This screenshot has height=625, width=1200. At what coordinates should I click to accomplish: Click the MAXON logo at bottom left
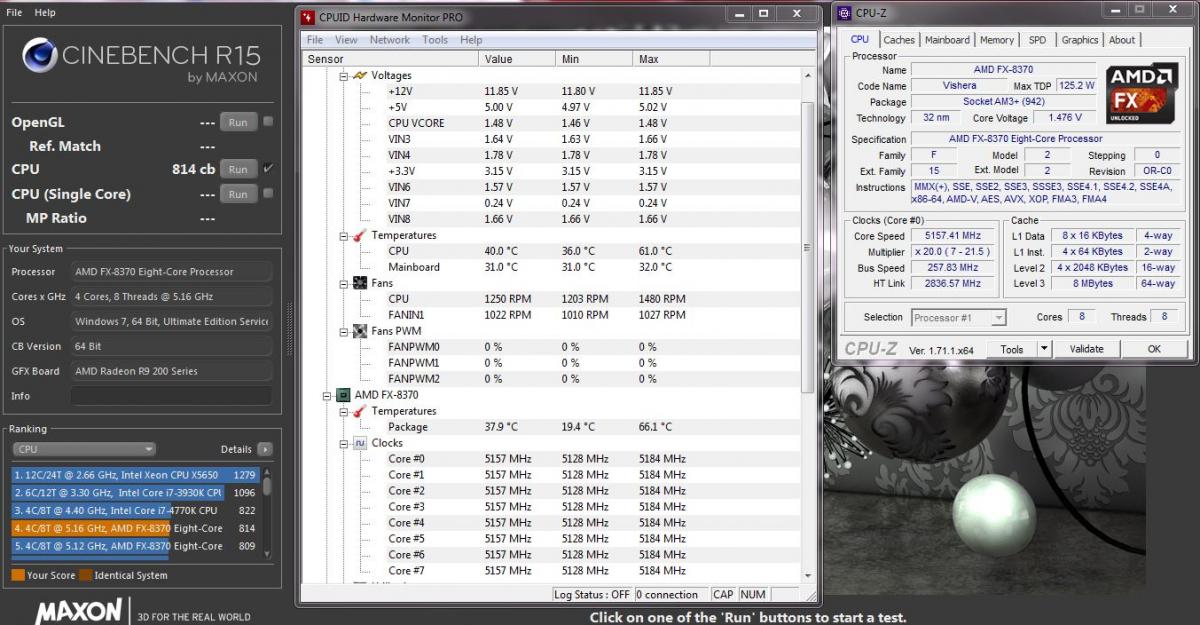coord(79,612)
